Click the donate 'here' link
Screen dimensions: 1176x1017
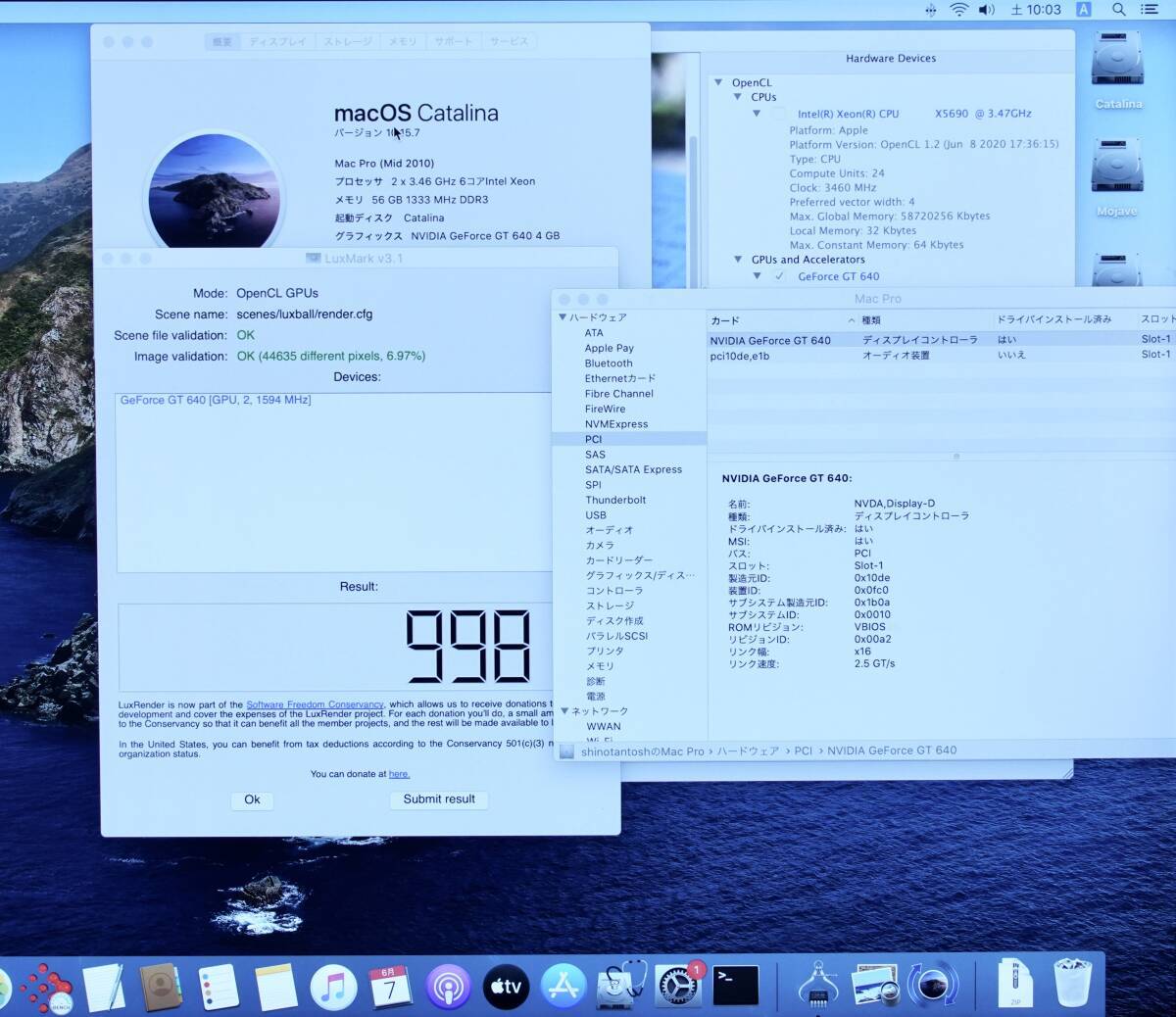tap(399, 774)
